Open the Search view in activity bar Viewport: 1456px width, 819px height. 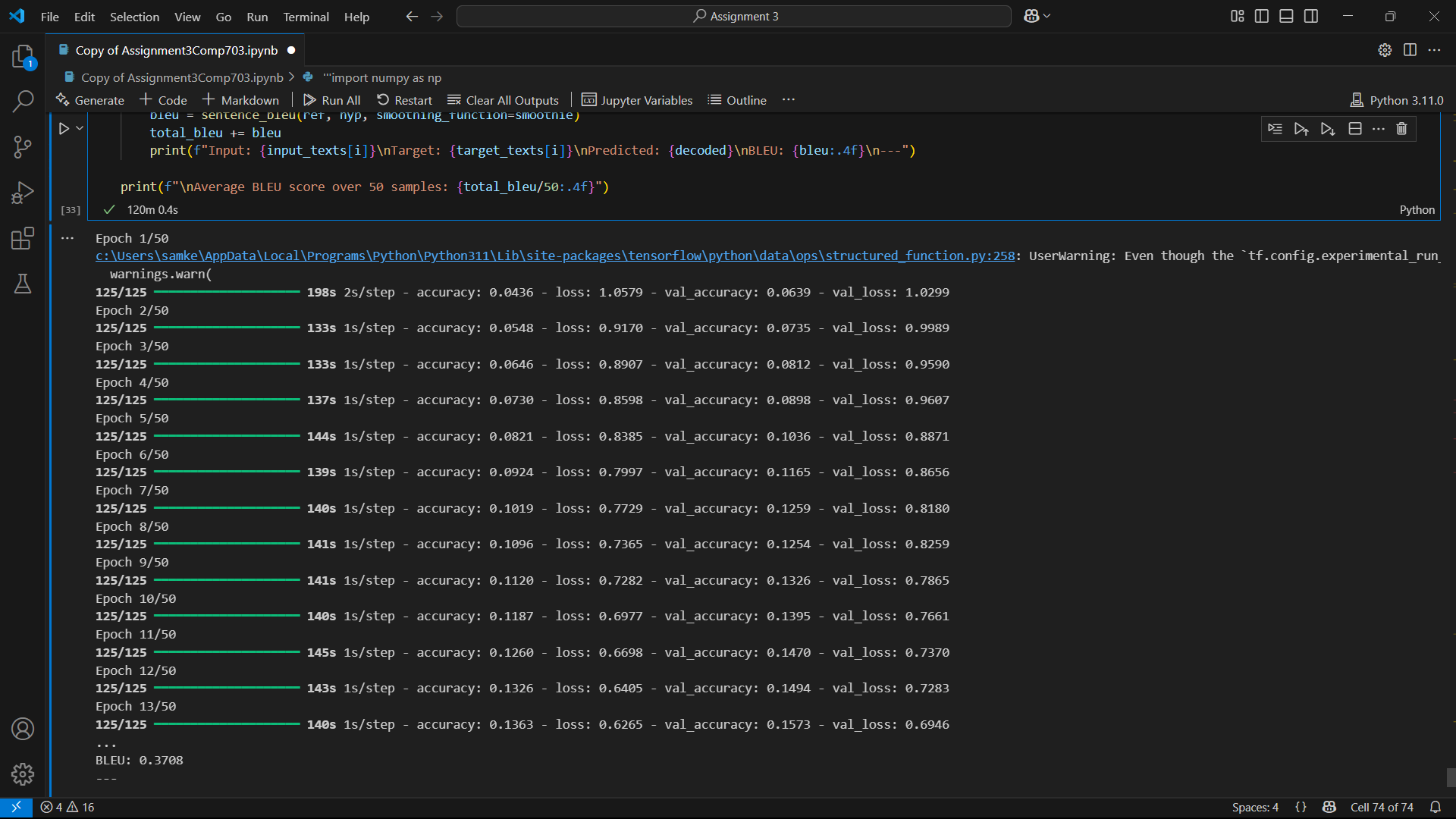[x=23, y=101]
